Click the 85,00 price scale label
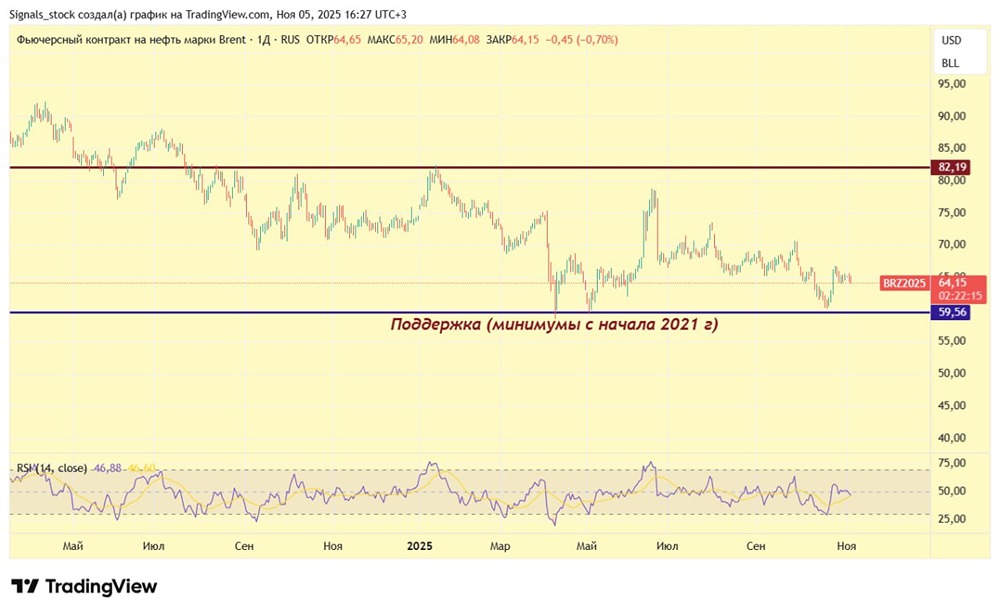This screenshot has width=1000, height=614. click(952, 148)
